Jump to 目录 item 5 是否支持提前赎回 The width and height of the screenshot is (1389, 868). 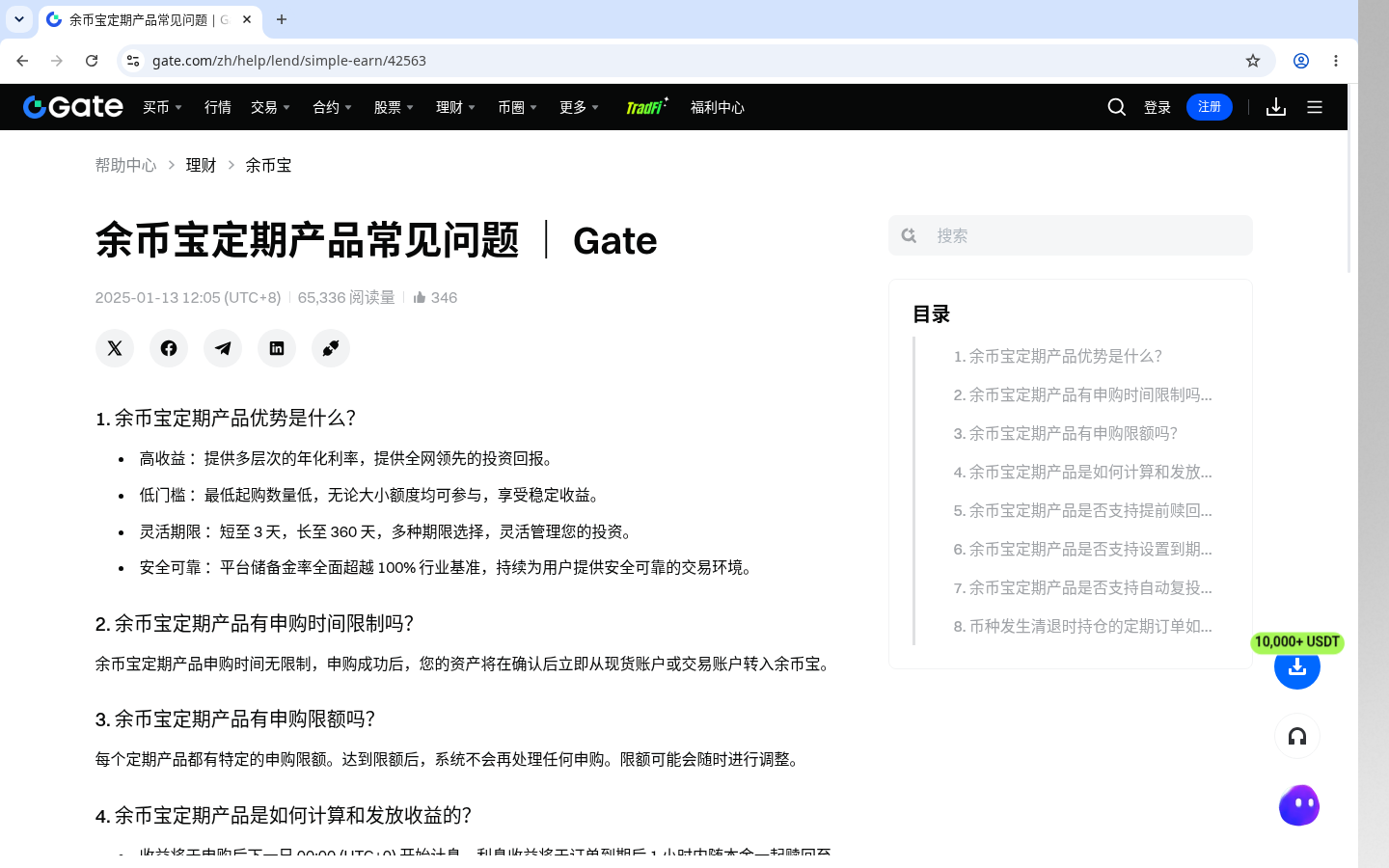point(1082,510)
